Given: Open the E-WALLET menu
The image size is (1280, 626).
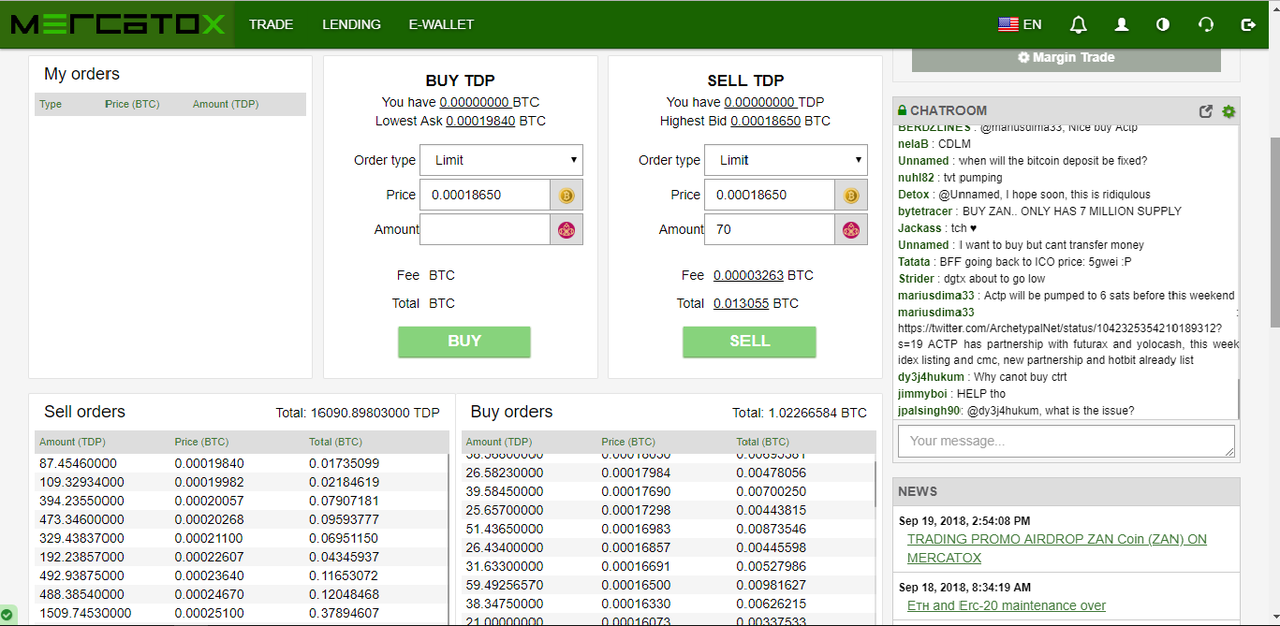Looking at the screenshot, I should click(441, 24).
